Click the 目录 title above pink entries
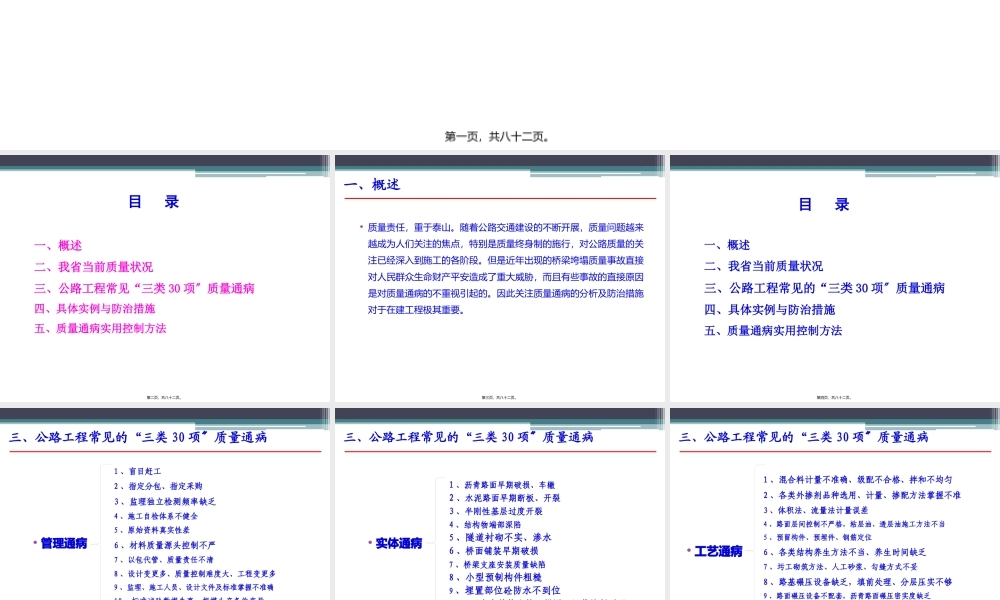This screenshot has height=600, width=1000. click(x=154, y=202)
